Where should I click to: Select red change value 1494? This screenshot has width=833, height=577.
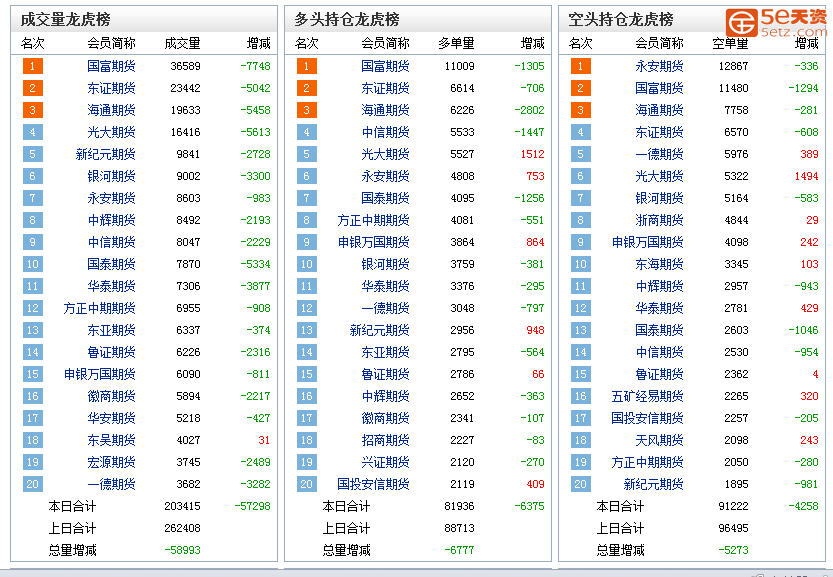tap(806, 176)
